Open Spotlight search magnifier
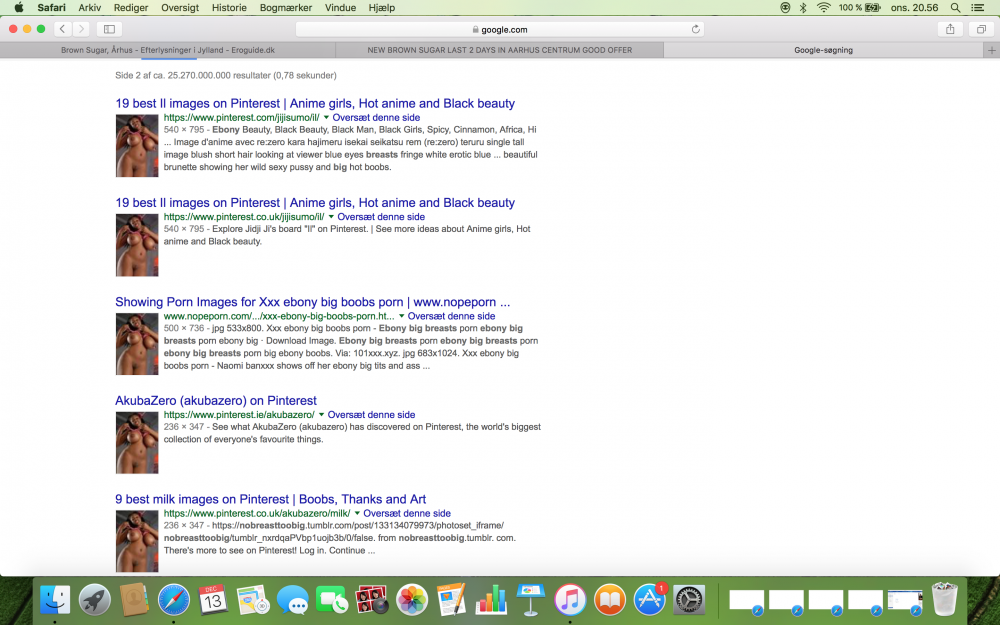The height and width of the screenshot is (625, 1000). click(x=955, y=8)
